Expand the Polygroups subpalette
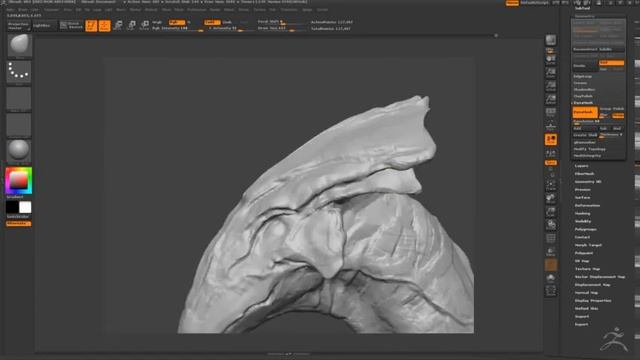640x360 pixels. (586, 229)
